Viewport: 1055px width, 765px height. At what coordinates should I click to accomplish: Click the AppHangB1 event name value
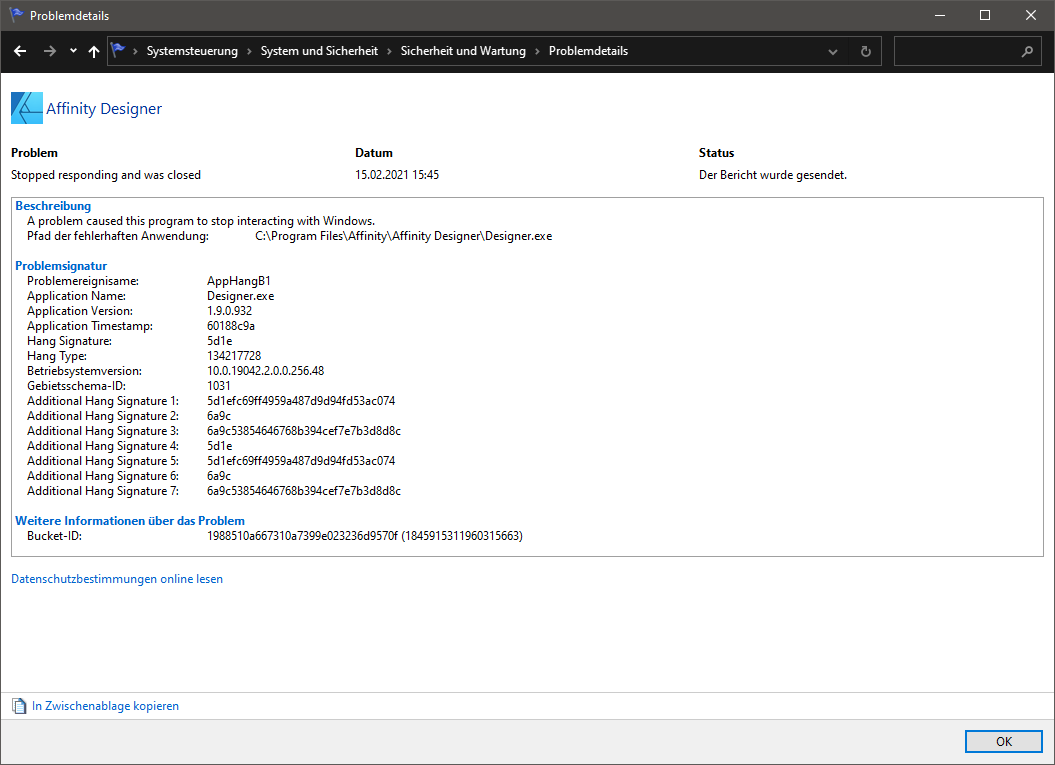pyautogui.click(x=239, y=281)
